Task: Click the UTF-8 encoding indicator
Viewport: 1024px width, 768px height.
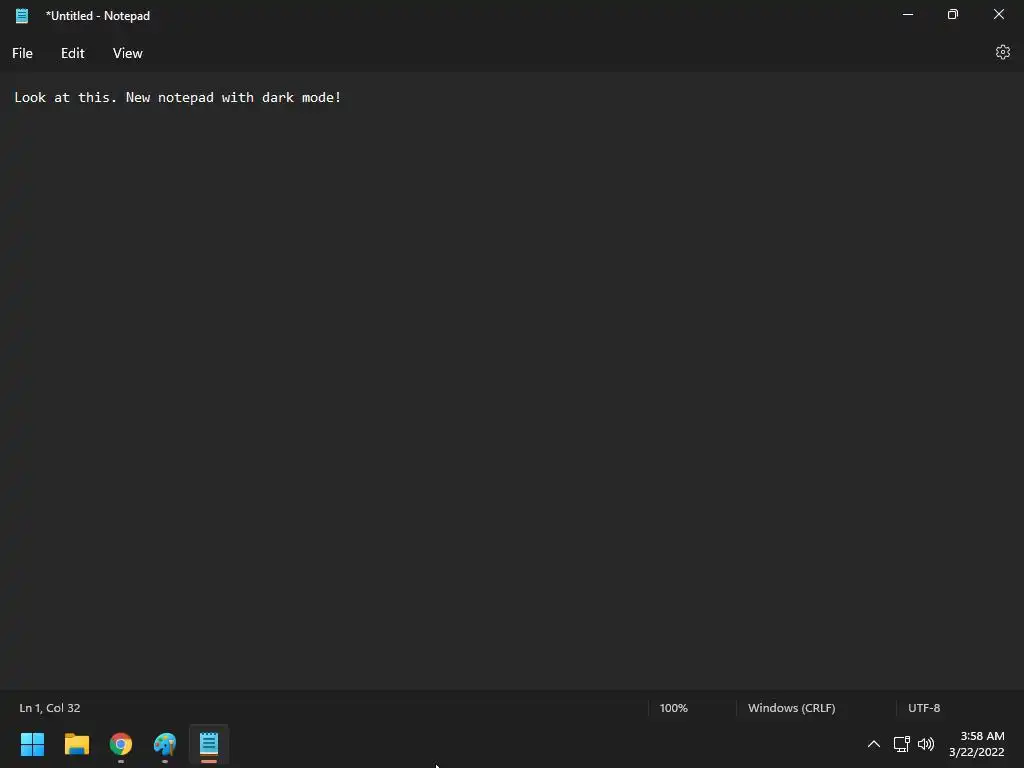Action: click(x=924, y=708)
